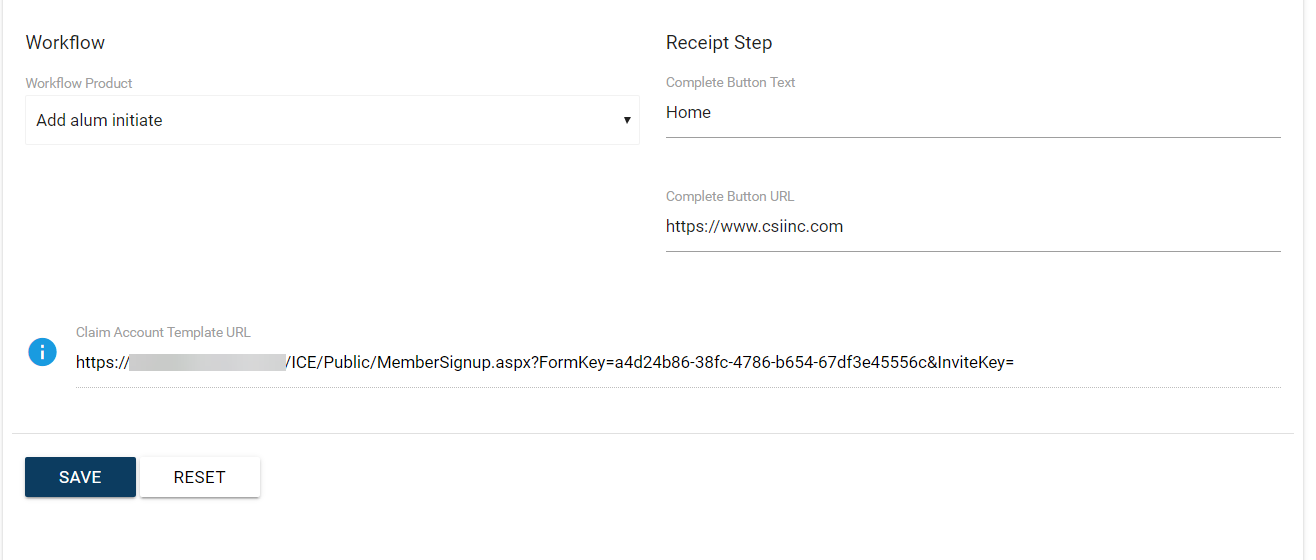Select the 'Add alum initiate' combo box text
This screenshot has width=1316, height=560.
coord(99,120)
